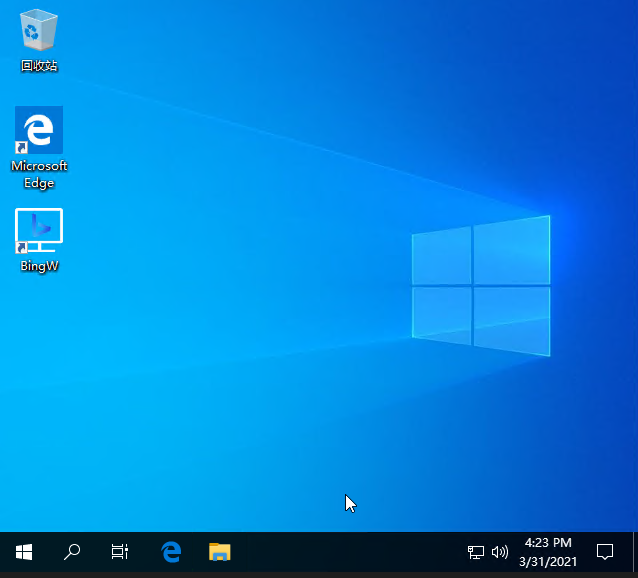Open File Explorer from the taskbar
Screen dimensions: 638x578
220,552
